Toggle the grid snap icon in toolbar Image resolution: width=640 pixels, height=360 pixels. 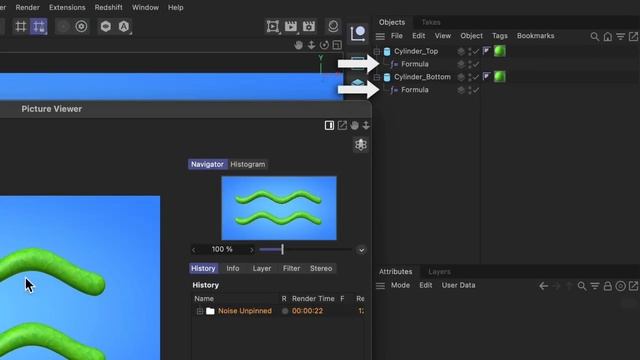20,27
